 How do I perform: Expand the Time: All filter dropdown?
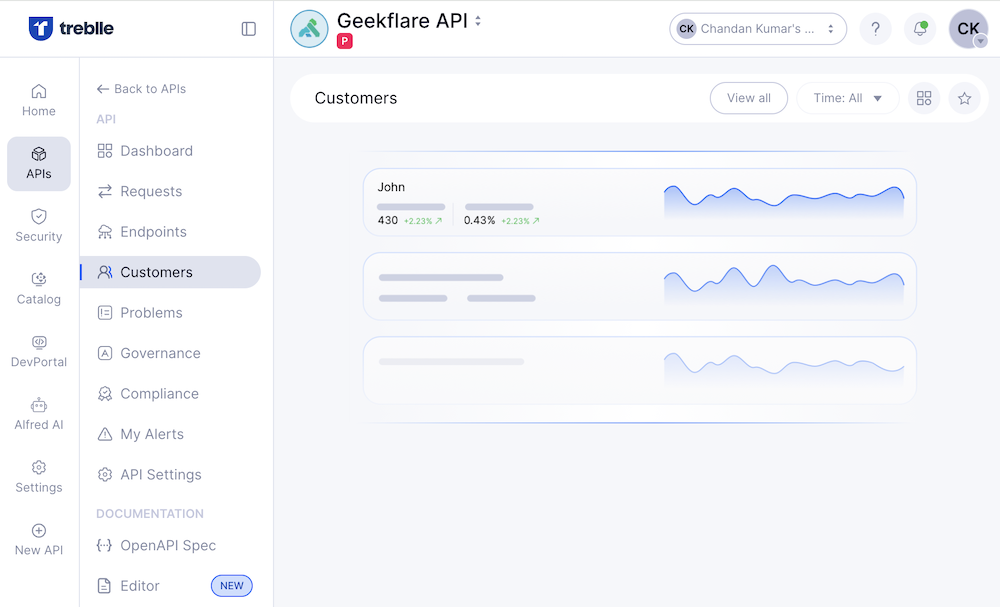(848, 98)
